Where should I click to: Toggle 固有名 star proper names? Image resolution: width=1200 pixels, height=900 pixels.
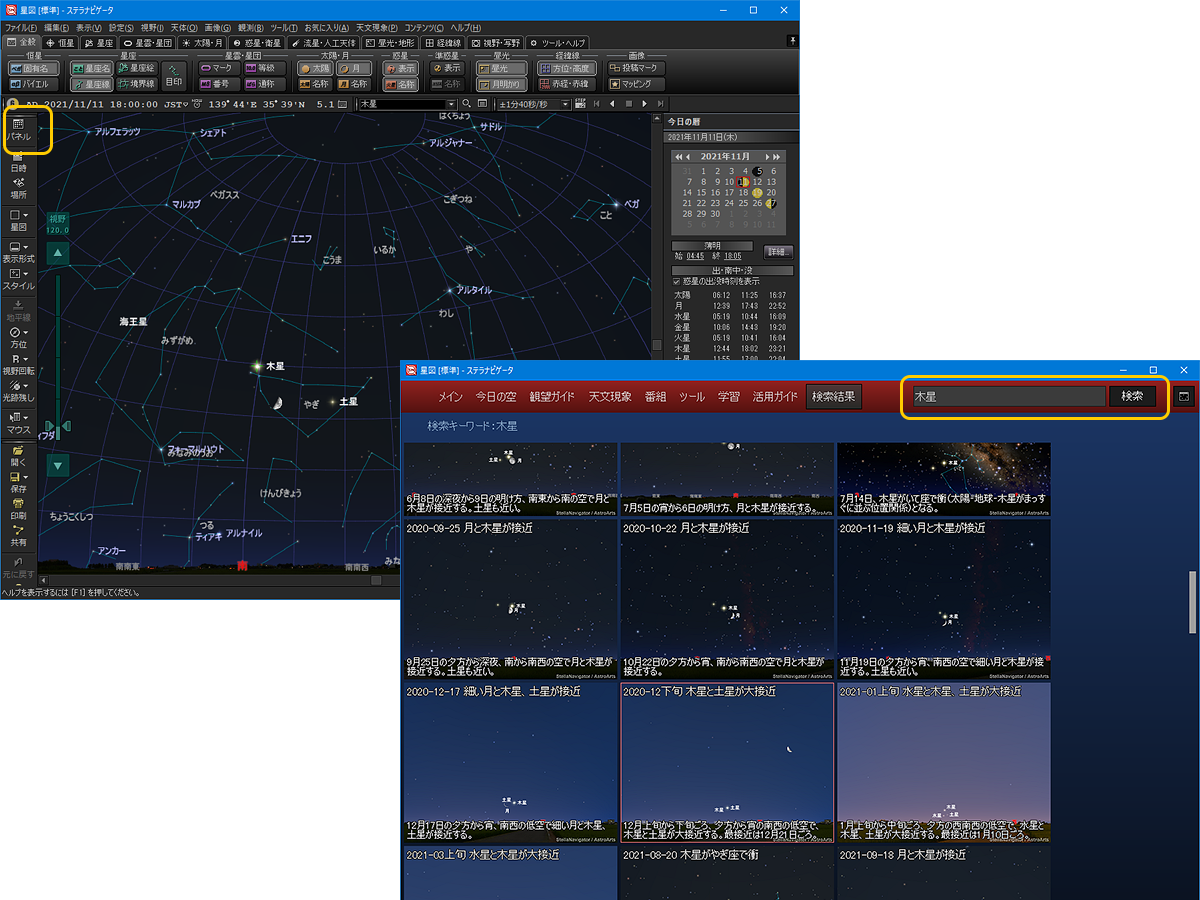34,69
